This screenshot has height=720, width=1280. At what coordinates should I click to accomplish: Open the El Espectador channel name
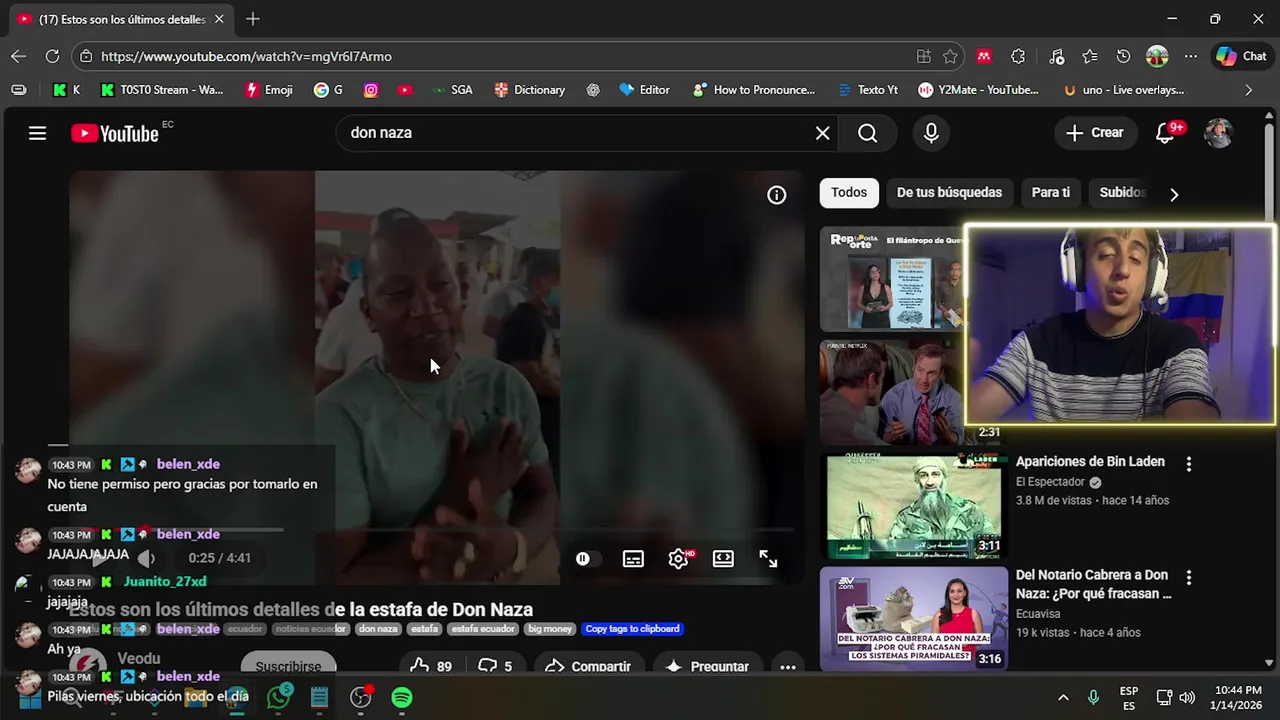click(1051, 482)
